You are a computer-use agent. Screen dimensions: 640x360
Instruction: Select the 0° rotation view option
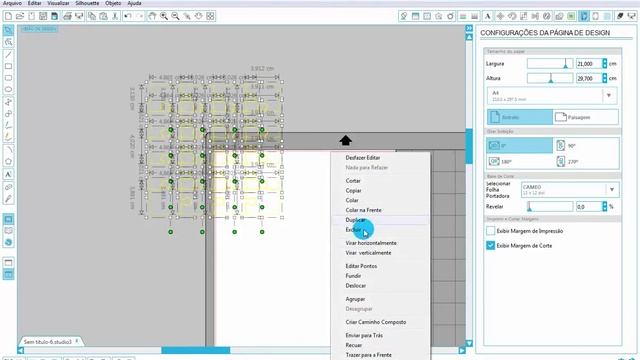[x=520, y=146]
